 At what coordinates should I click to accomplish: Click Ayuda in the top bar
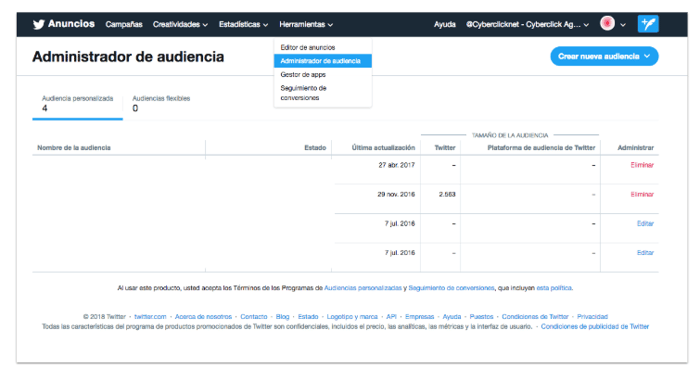coord(445,25)
